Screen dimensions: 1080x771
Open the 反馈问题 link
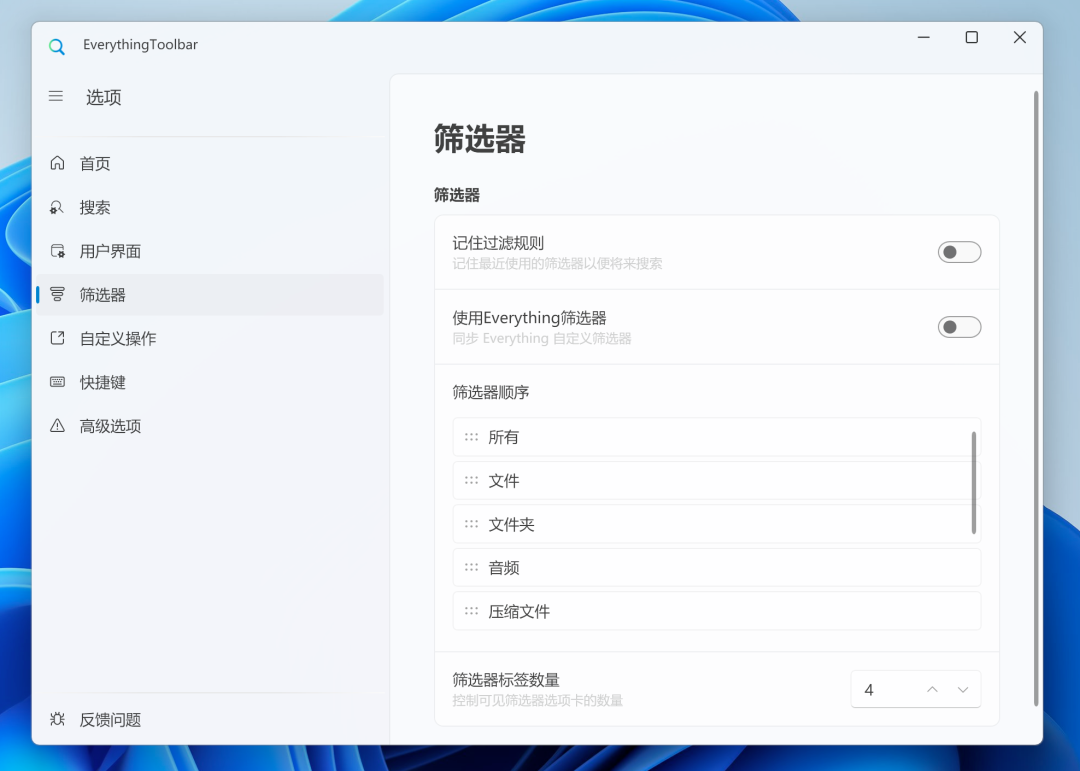pyautogui.click(x=210, y=719)
